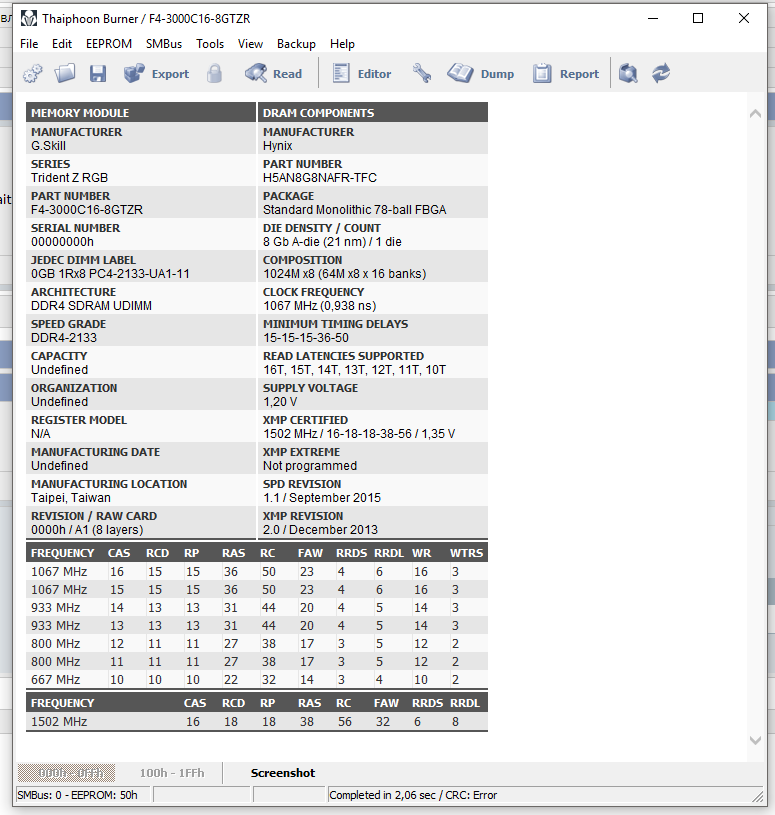
Task: Open the Editor tool
Action: point(362,74)
